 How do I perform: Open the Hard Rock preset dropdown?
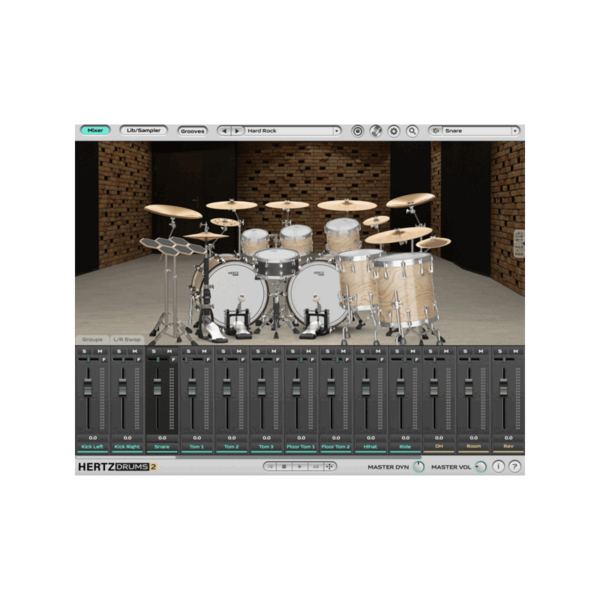[x=337, y=131]
